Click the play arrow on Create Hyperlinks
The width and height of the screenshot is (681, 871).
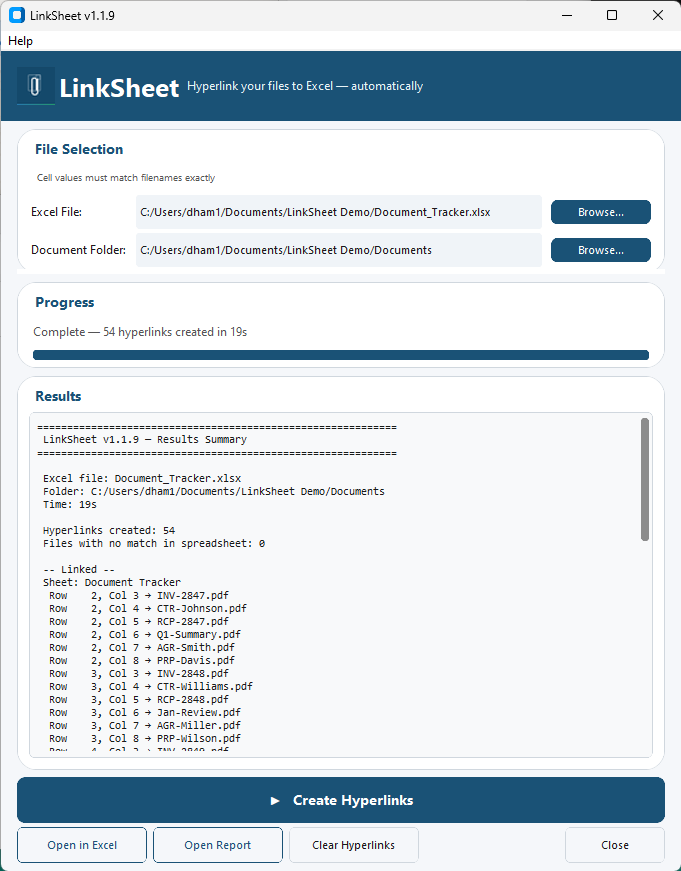(274, 800)
